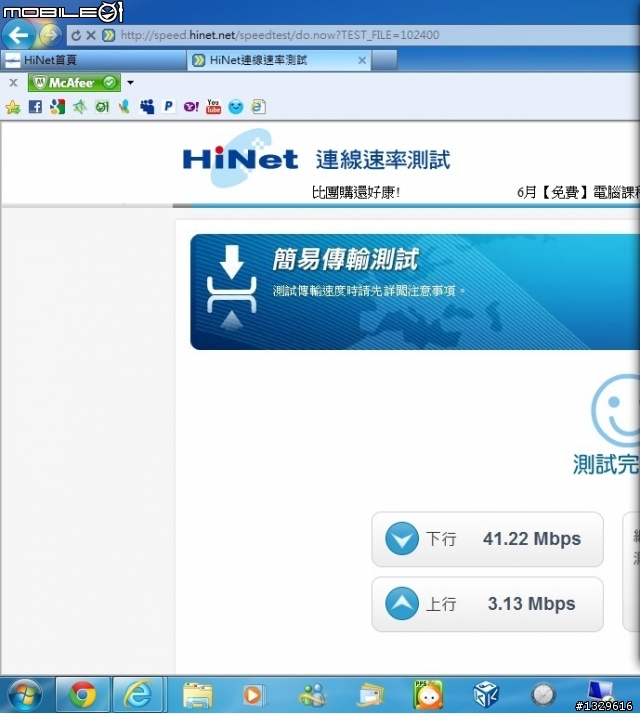
Task: Click the URL in the address bar
Action: point(280,35)
